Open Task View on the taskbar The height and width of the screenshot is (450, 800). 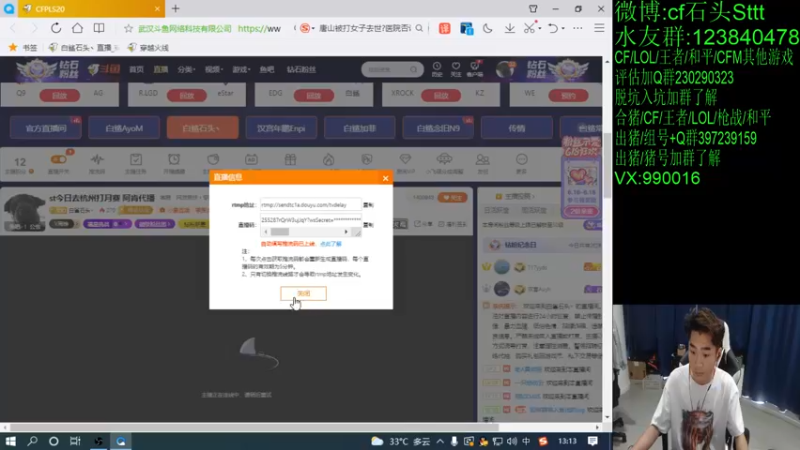click(75, 441)
